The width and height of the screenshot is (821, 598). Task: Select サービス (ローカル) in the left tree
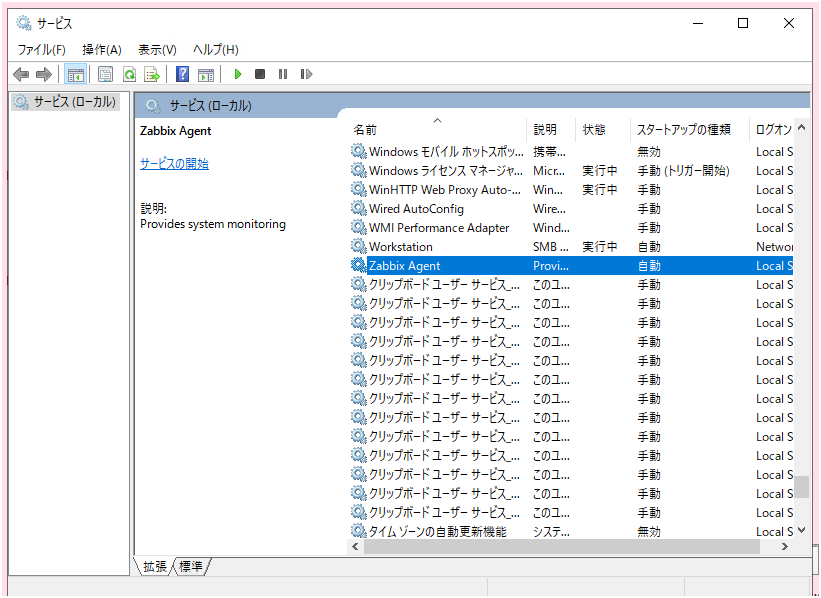(x=74, y=102)
